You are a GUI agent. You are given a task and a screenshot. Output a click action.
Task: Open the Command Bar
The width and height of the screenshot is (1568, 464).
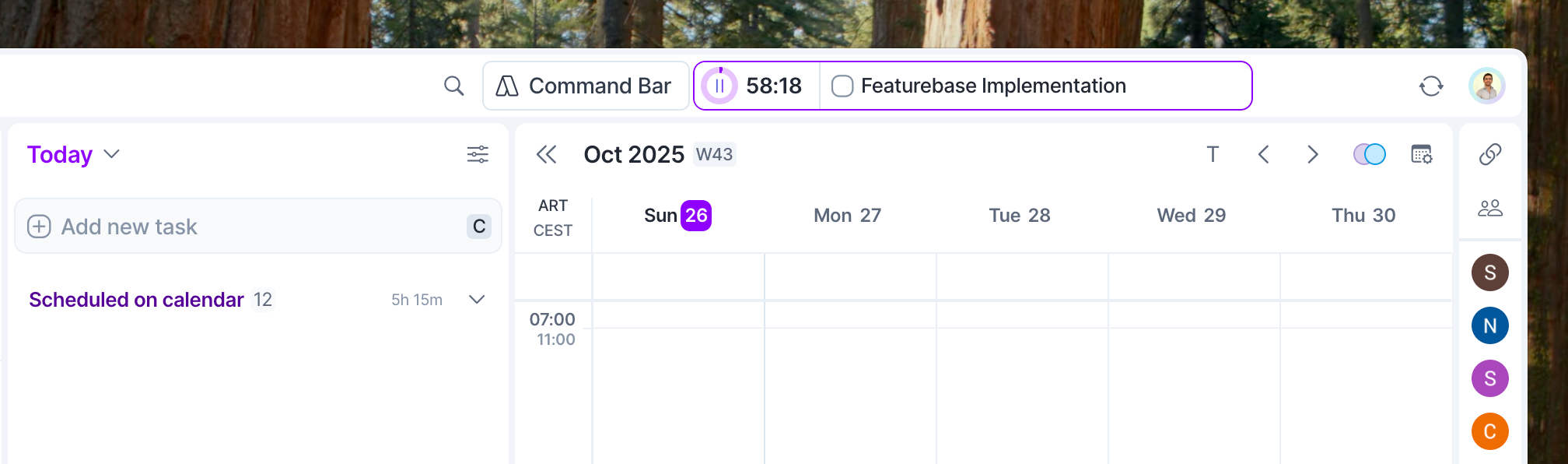pyautogui.click(x=585, y=86)
